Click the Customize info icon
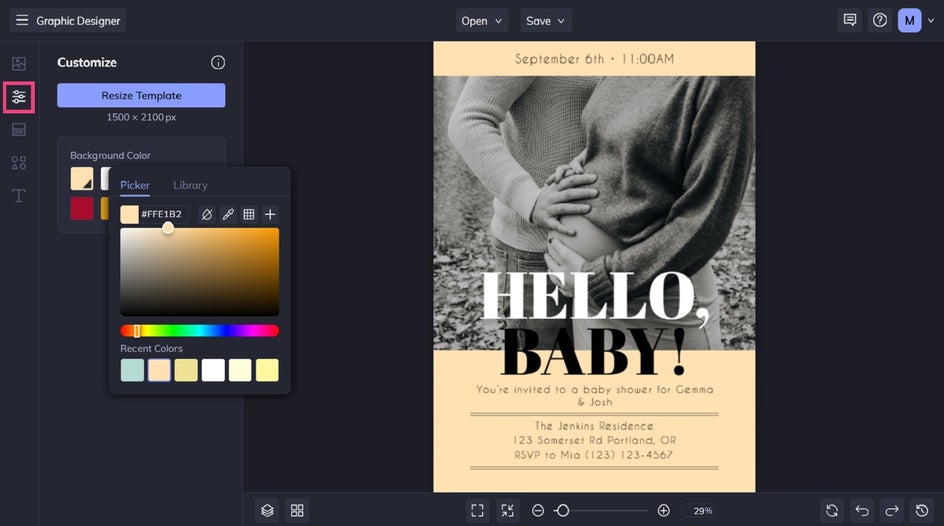Screen dimensions: 944x526 pyautogui.click(x=218, y=63)
